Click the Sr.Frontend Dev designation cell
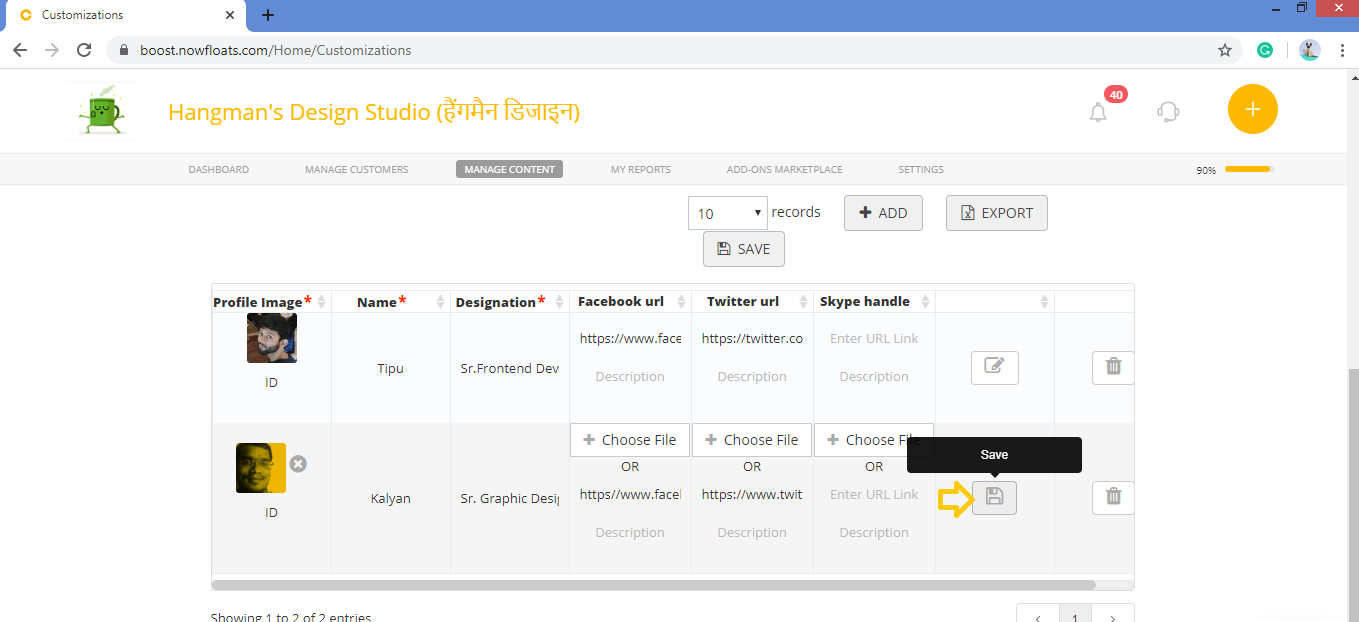1359x622 pixels. 509,368
